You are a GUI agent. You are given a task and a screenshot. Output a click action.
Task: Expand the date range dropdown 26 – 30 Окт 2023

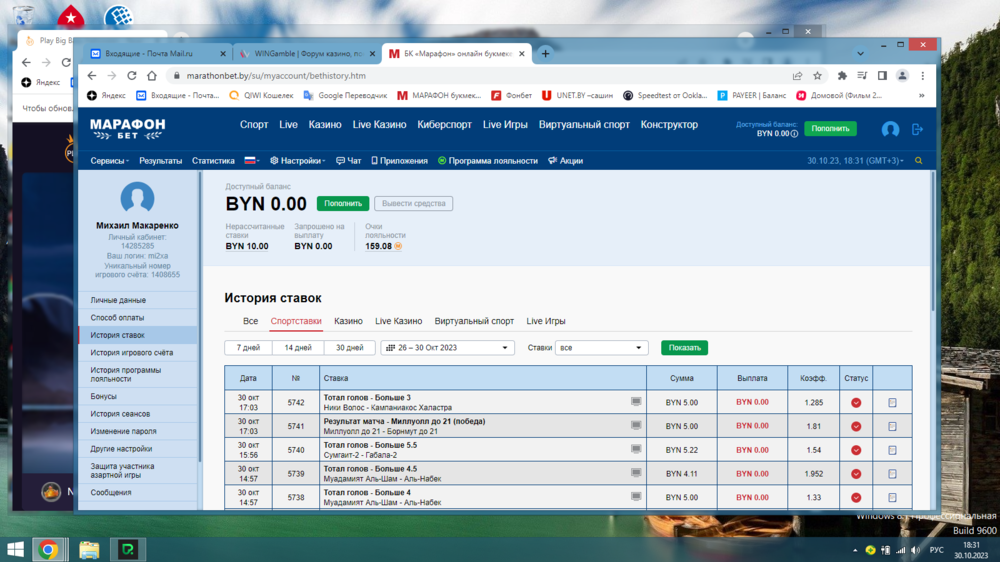[x=447, y=348]
